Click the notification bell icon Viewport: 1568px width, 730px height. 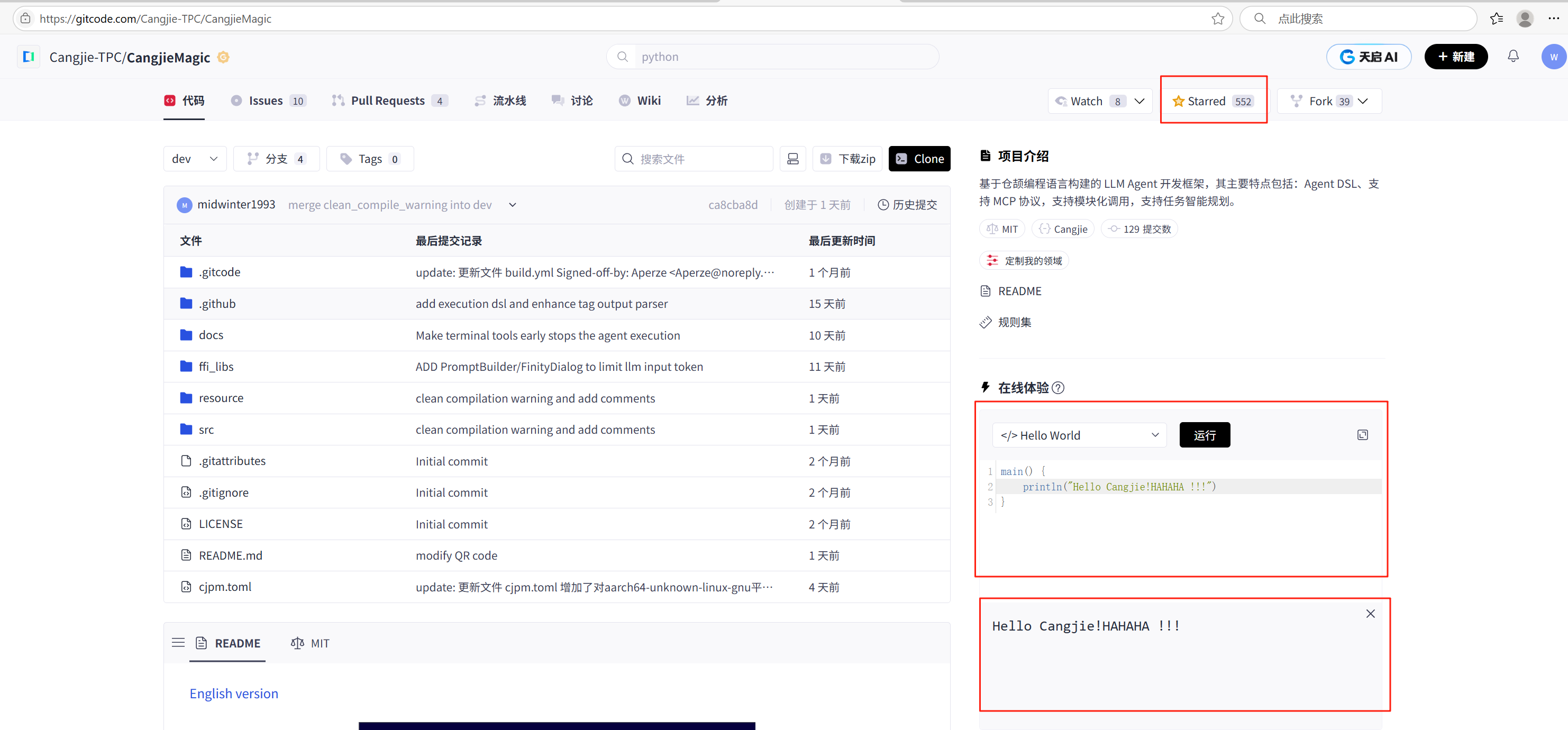pyautogui.click(x=1512, y=57)
